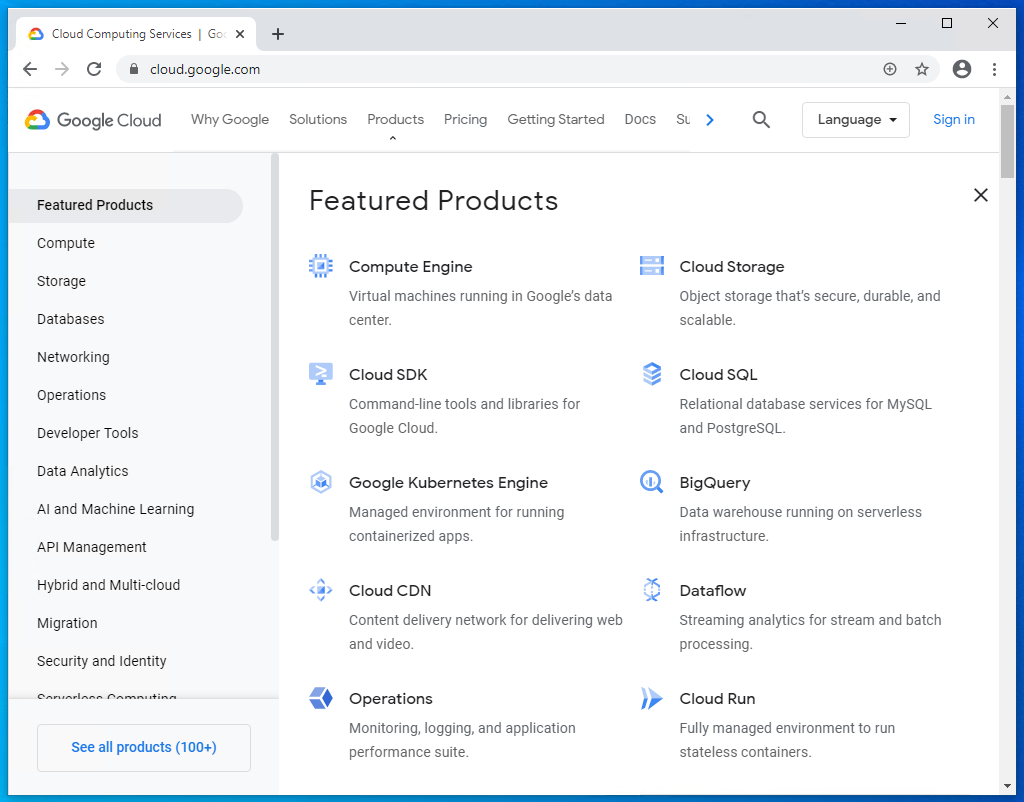View site lock security info
This screenshot has height=802, width=1024.
click(134, 69)
